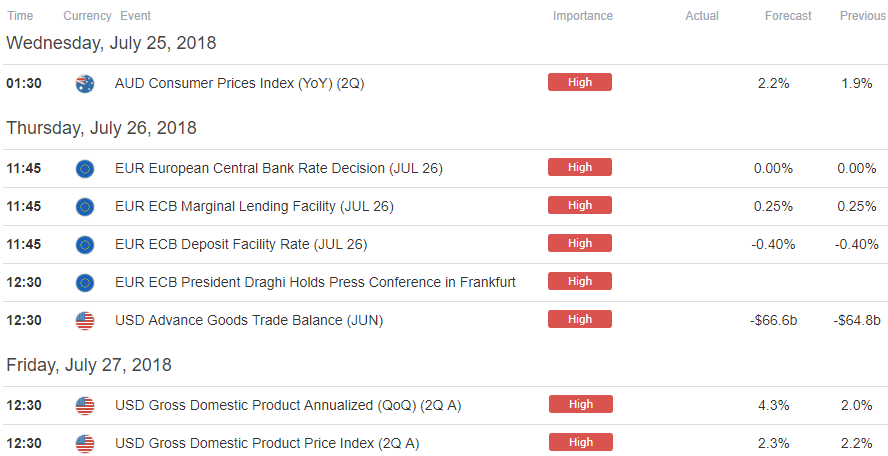Click the EU flag beside Deposit Facility Rate

[85, 245]
